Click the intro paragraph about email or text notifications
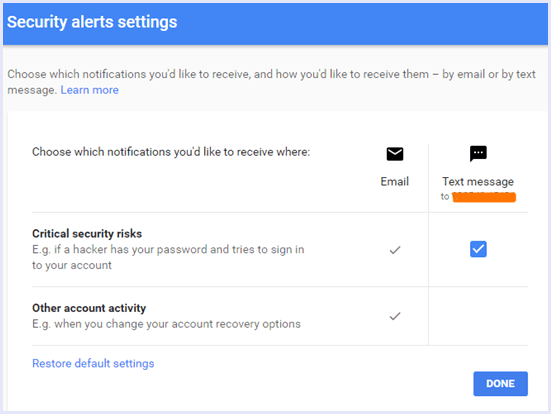The height and width of the screenshot is (414, 551). 271,82
